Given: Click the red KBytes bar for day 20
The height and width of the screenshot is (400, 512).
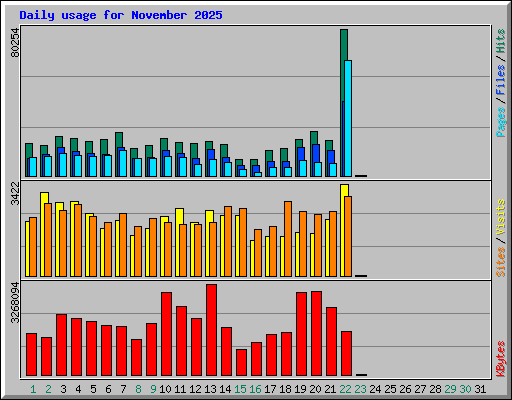Looking at the screenshot, I should (x=316, y=334).
